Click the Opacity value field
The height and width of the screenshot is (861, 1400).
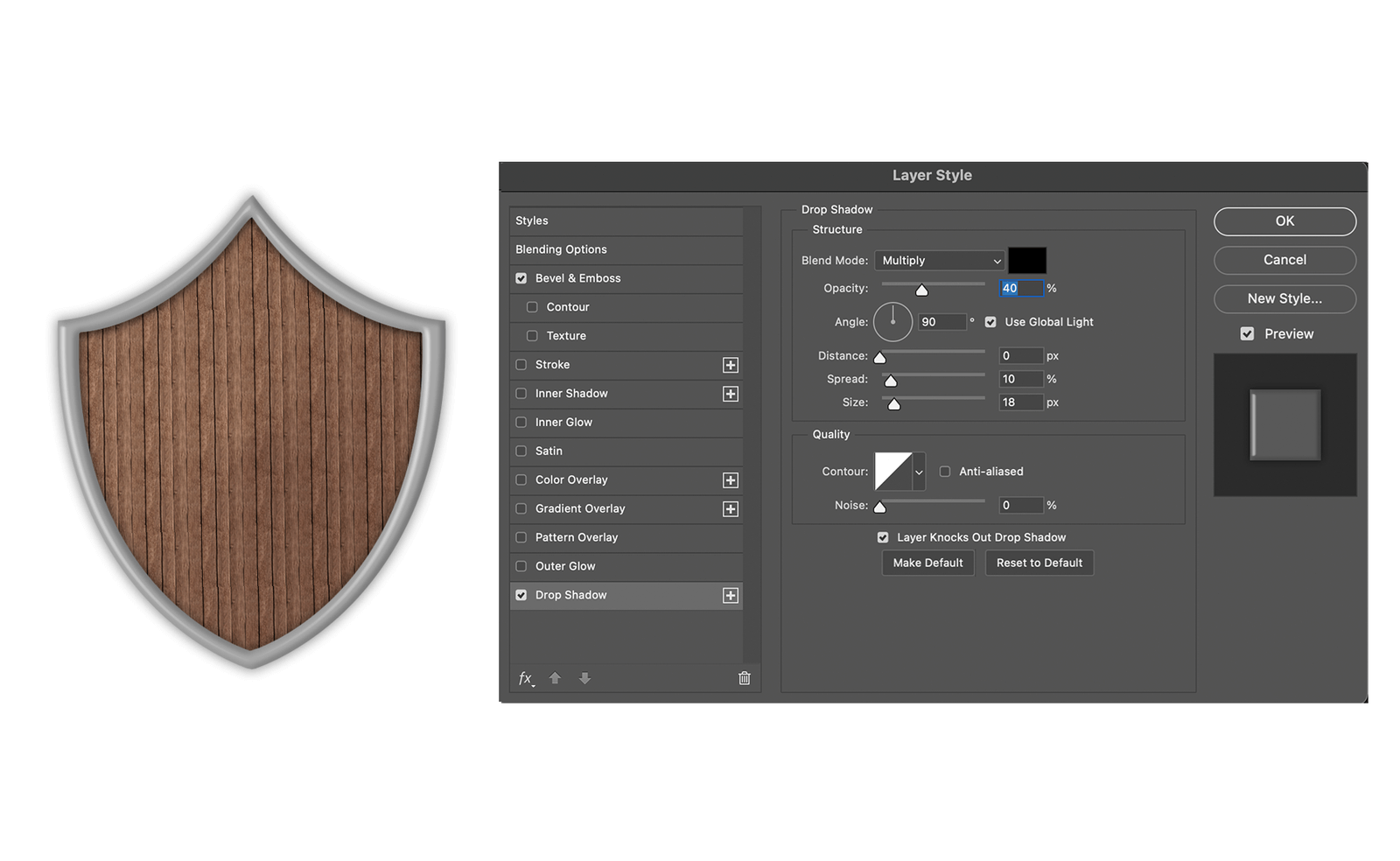pyautogui.click(x=1021, y=289)
